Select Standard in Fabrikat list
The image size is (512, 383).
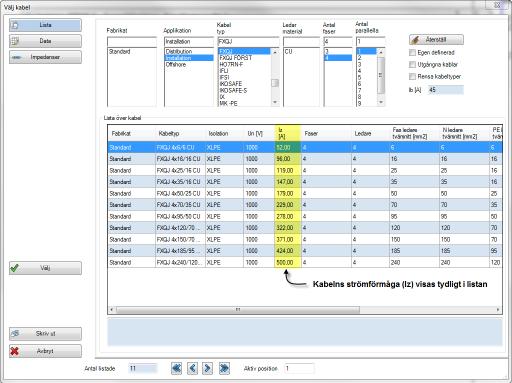132,52
